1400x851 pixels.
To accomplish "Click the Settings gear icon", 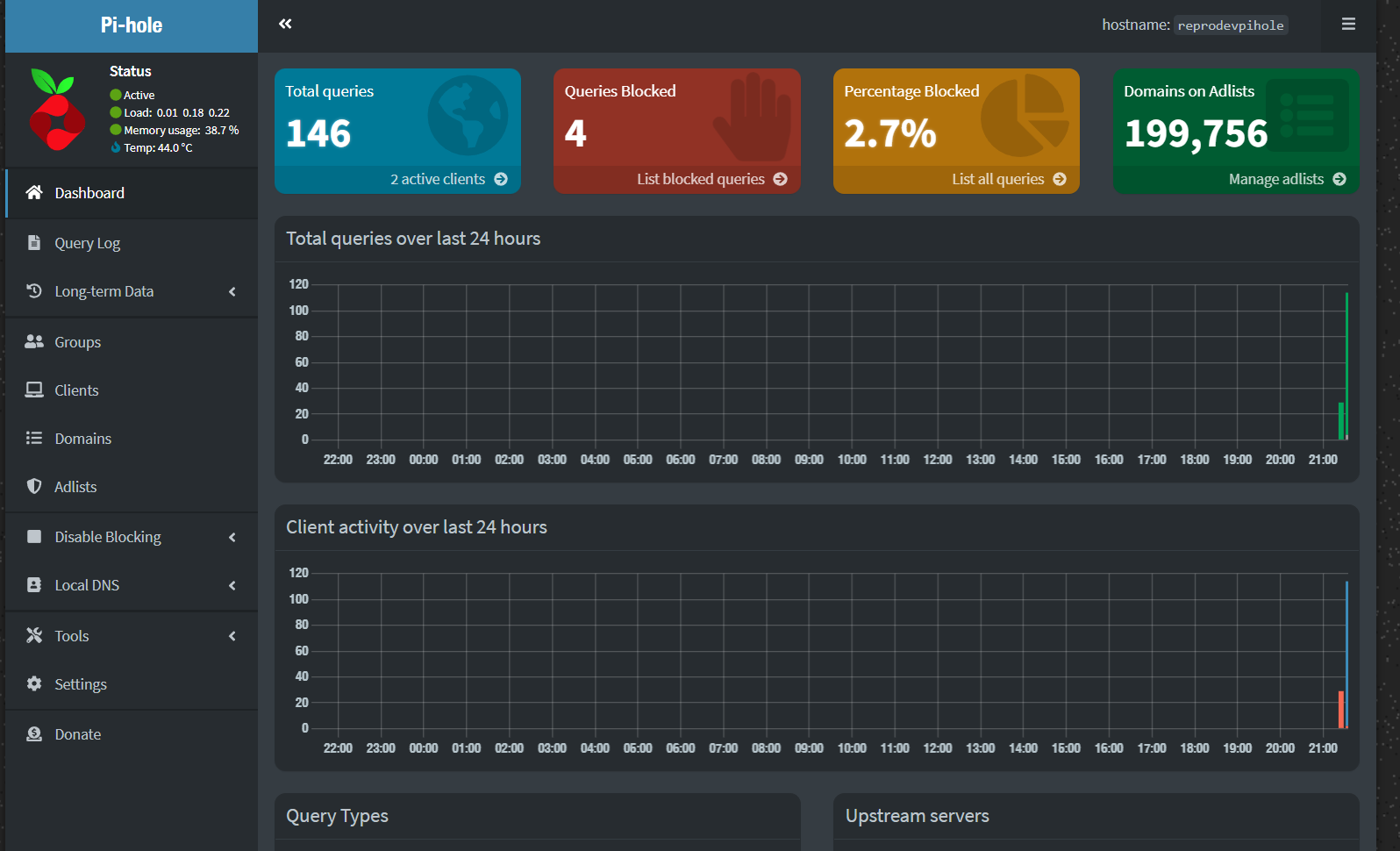I will pos(34,683).
